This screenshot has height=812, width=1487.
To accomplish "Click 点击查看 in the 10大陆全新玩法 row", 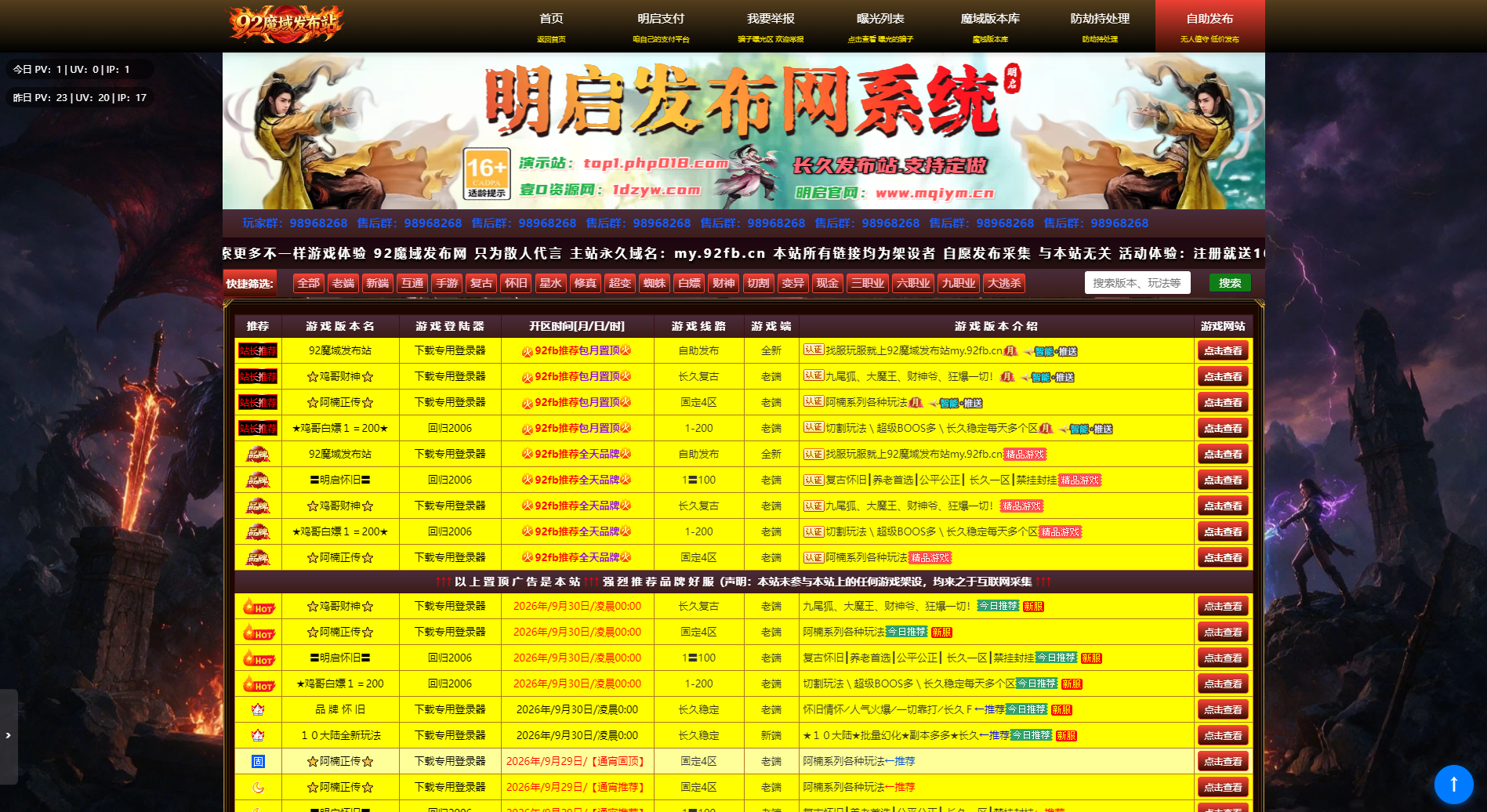I will pyautogui.click(x=1223, y=736).
